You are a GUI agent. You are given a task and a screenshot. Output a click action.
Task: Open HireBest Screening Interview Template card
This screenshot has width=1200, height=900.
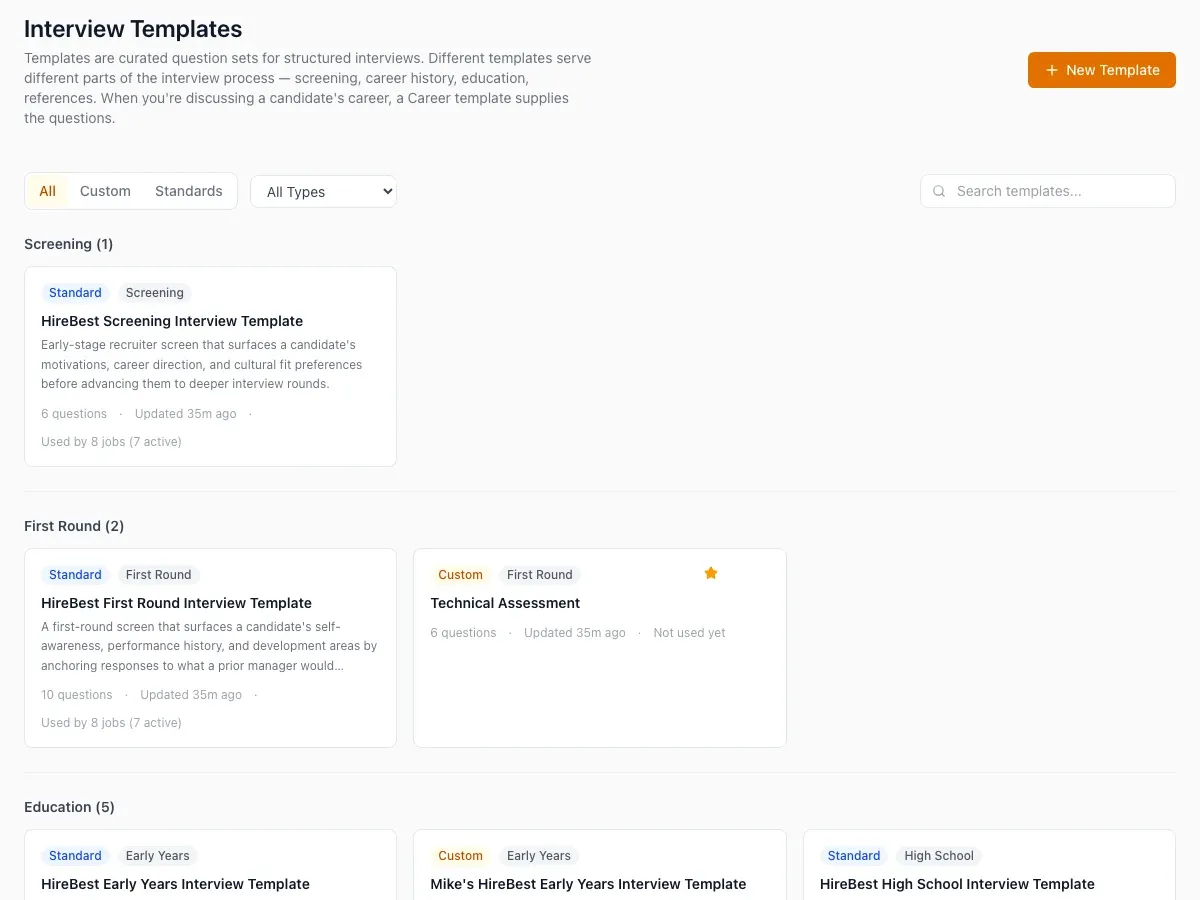(x=210, y=366)
